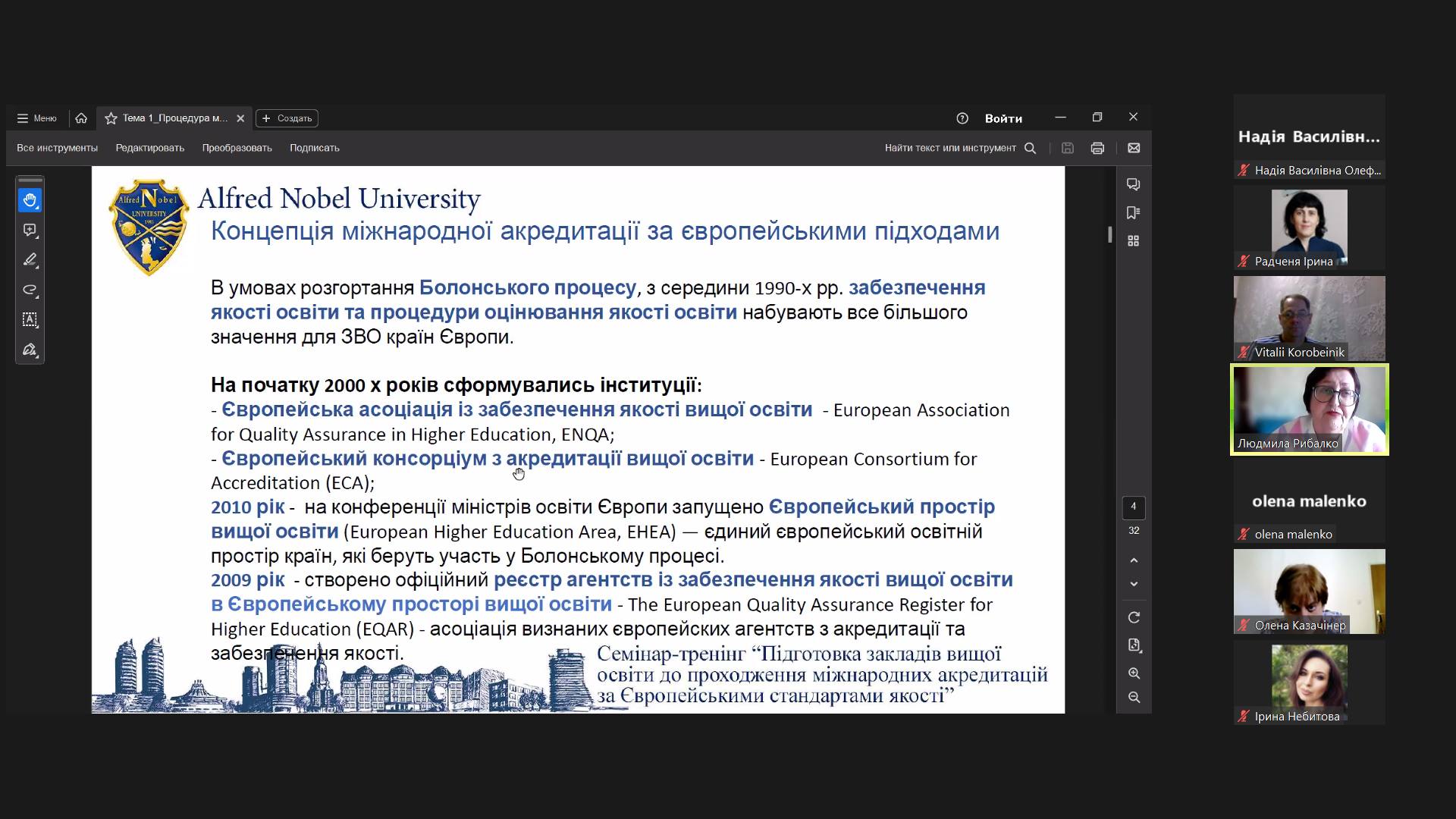Open Преобразовать menu
The height and width of the screenshot is (819, 1456).
point(237,148)
